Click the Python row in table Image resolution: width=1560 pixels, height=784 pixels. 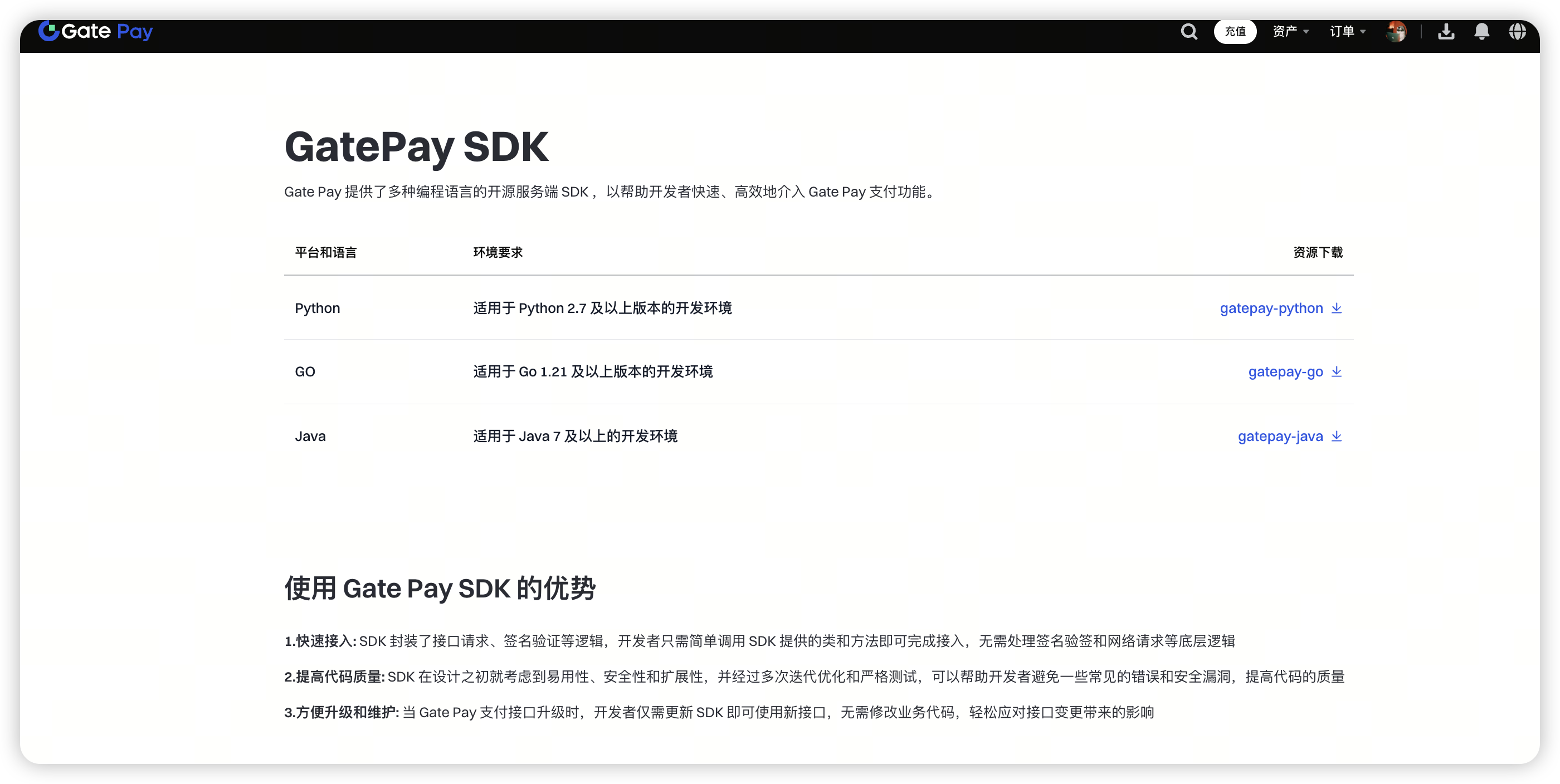point(318,308)
